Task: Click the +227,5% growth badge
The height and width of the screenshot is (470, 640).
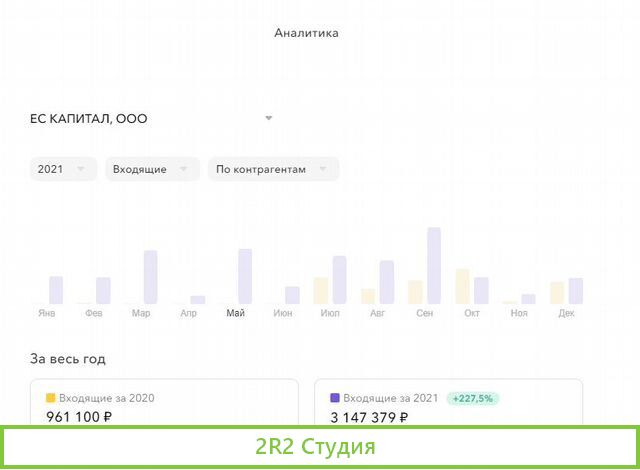Action: tap(472, 398)
